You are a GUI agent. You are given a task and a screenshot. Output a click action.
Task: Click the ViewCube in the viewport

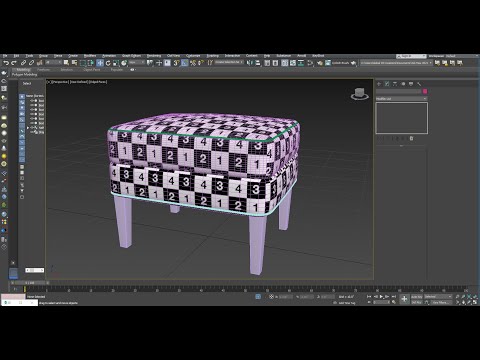point(360,94)
